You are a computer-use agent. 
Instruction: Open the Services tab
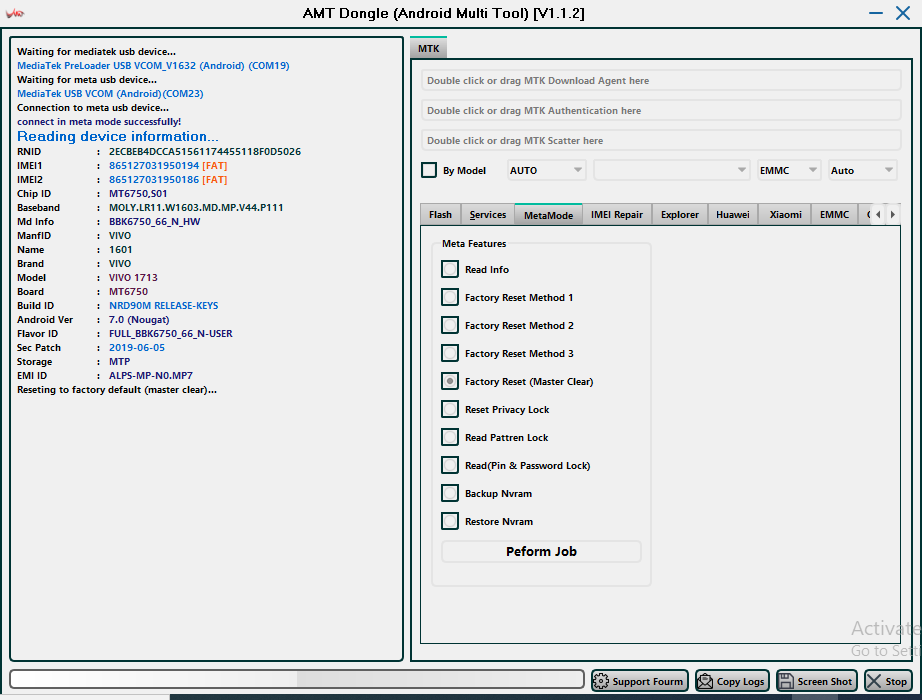point(487,215)
